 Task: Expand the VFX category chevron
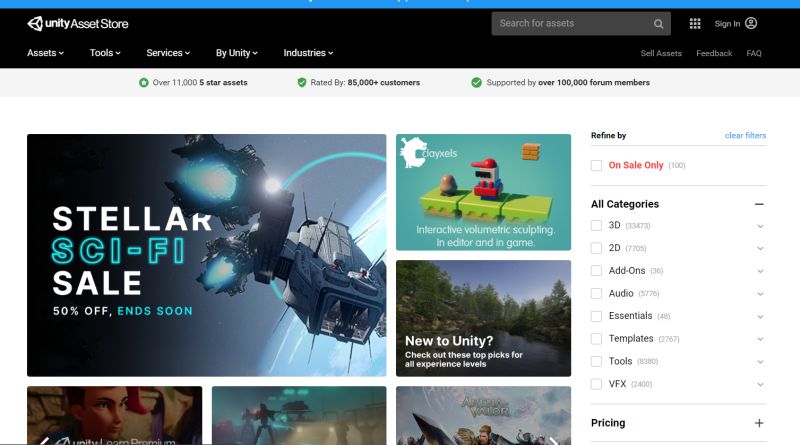[x=760, y=384]
